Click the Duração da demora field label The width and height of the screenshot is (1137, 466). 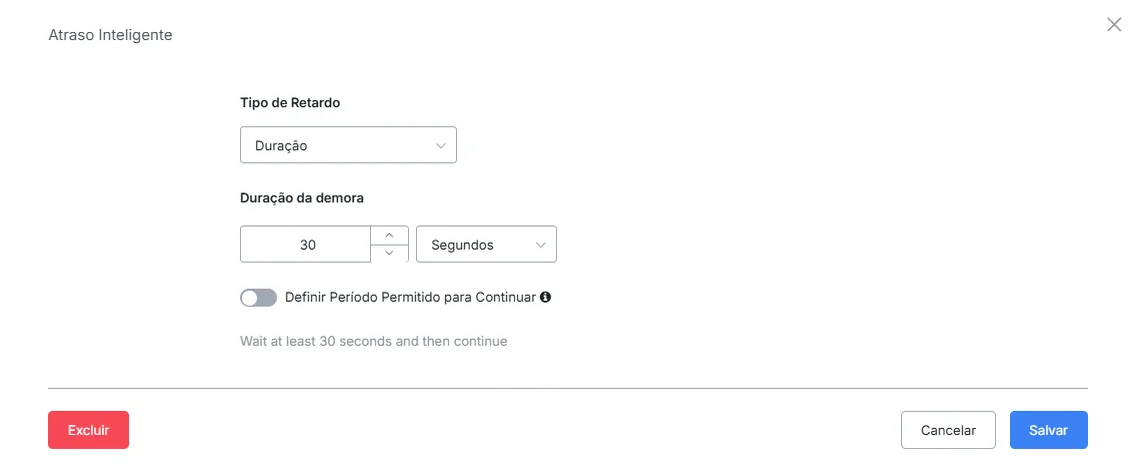pos(302,197)
